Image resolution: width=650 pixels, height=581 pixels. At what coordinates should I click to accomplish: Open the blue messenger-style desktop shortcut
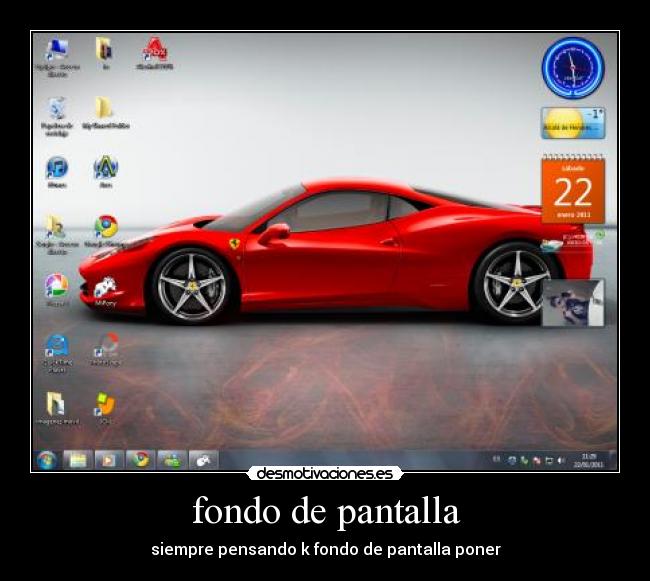[x=57, y=353]
